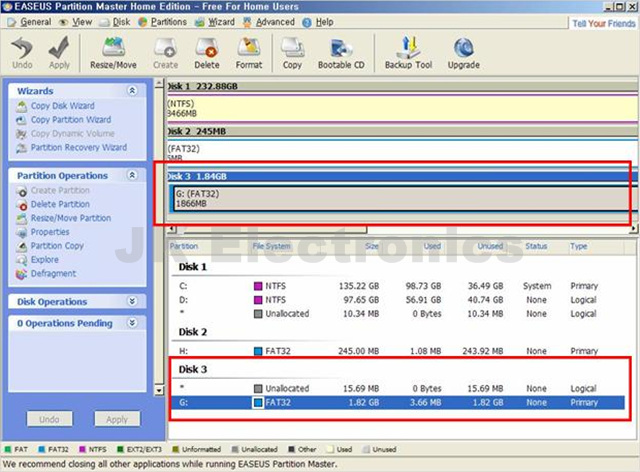Click Defragment in sidebar
Screen dimensions: 640x472
(x=46, y=274)
